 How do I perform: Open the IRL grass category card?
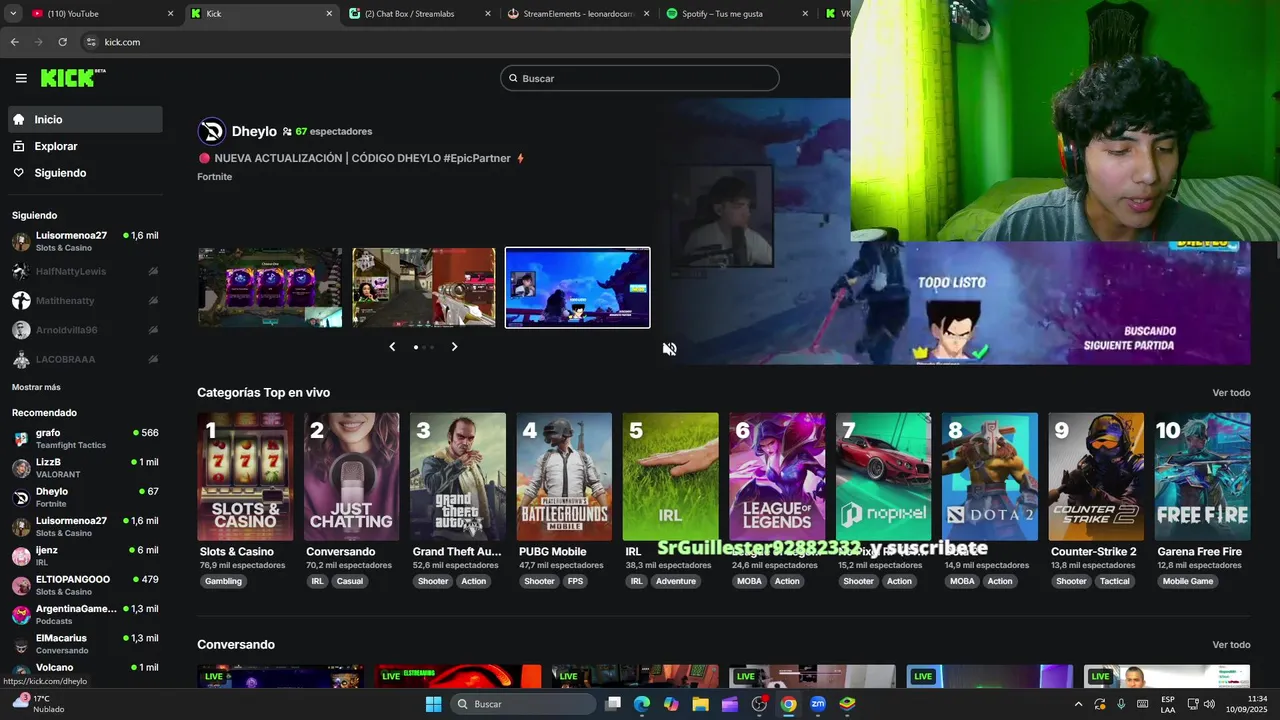(x=670, y=477)
